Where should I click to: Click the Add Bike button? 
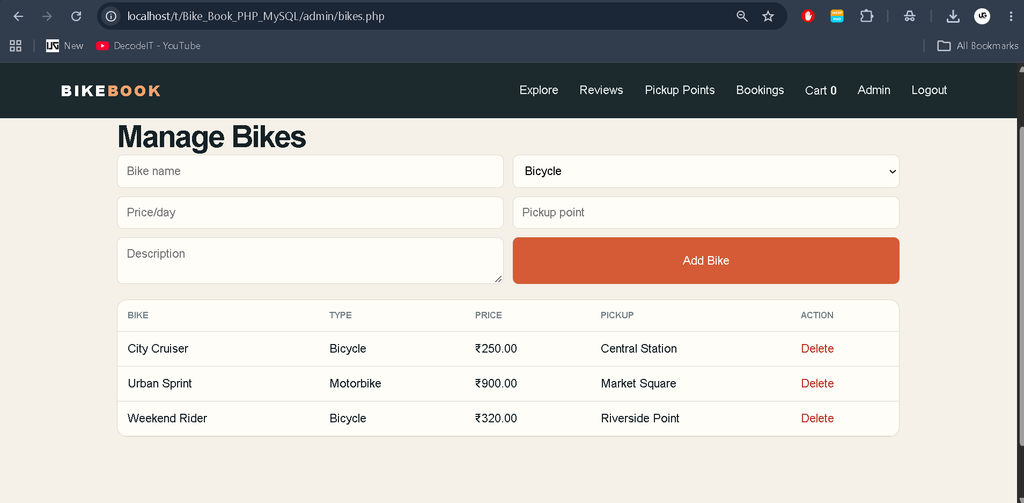coord(706,261)
